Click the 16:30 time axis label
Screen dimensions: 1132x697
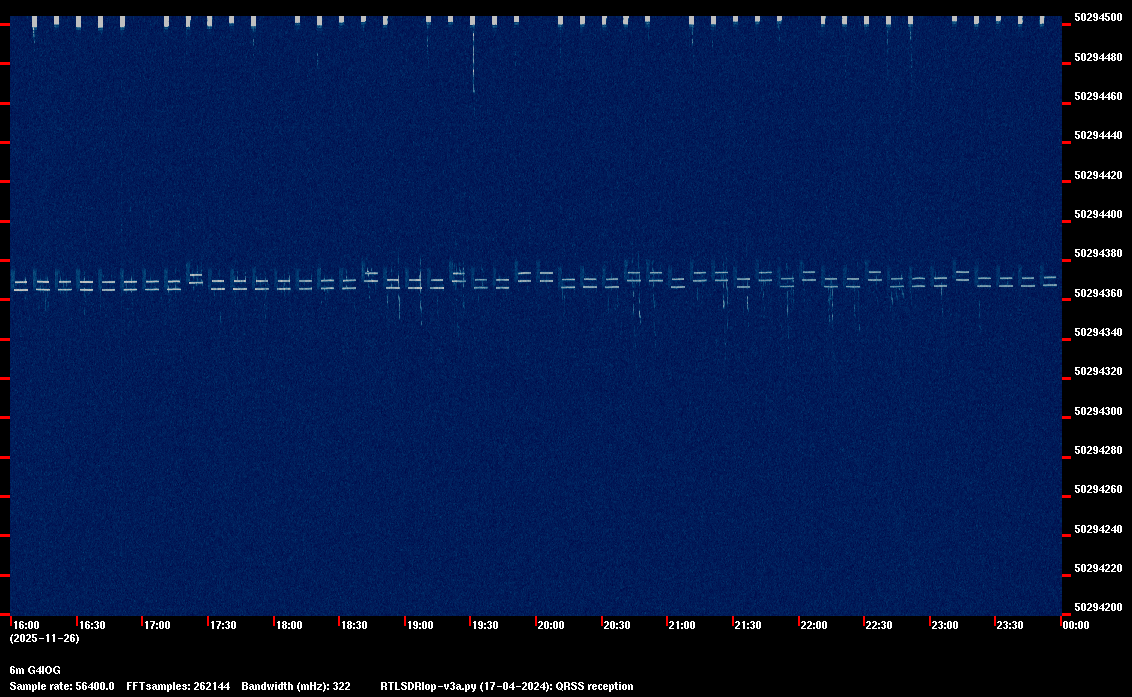click(92, 625)
